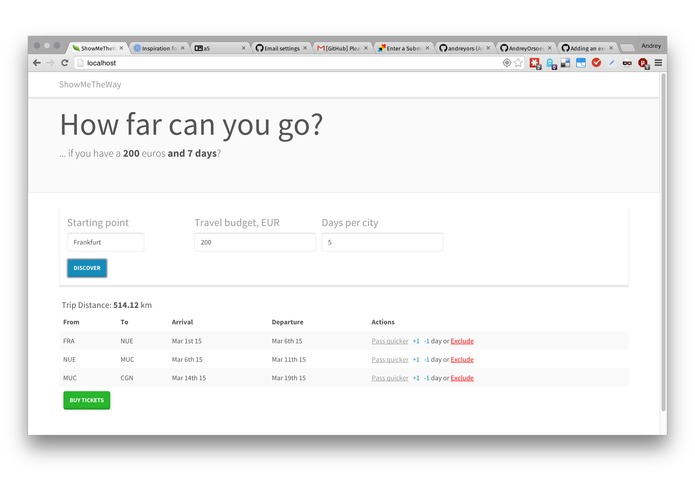Close the Email settings tab

[x=305, y=48]
